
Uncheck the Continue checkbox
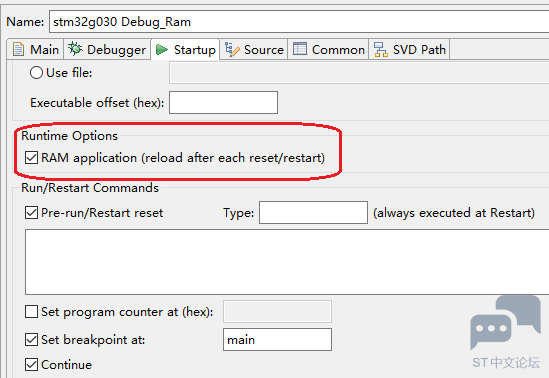coord(32,365)
